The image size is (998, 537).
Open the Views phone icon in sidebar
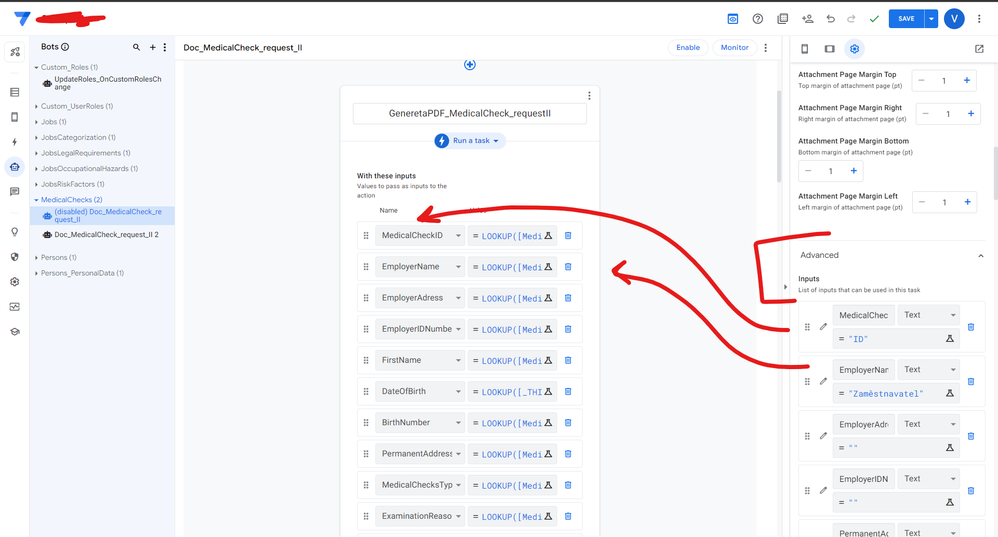coord(15,117)
